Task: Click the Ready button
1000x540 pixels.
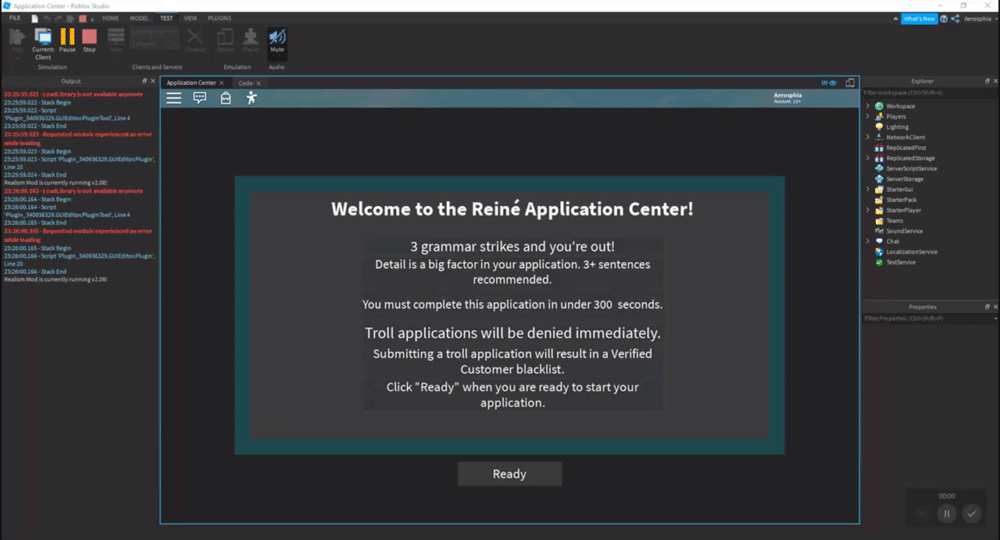Action: (510, 474)
